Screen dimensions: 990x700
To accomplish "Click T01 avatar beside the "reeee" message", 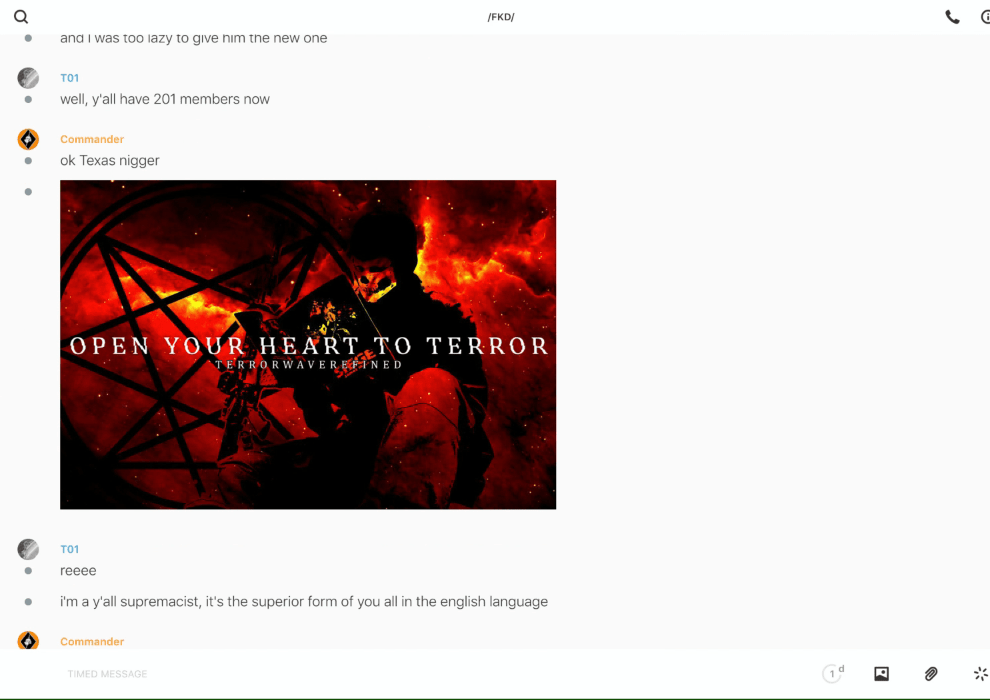I will click(x=28, y=549).
